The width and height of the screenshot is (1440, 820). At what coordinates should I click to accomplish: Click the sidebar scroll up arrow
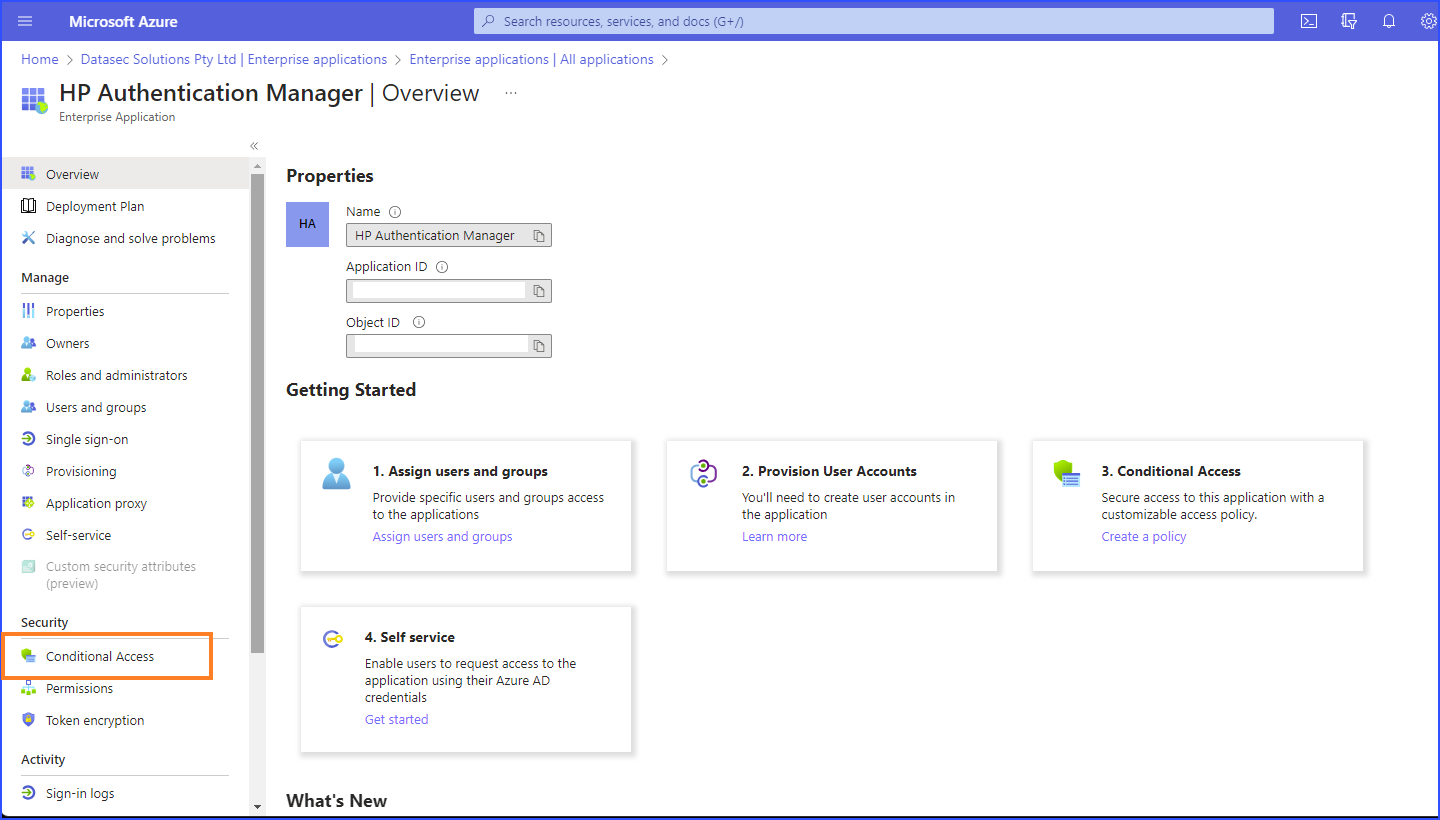coord(257,166)
